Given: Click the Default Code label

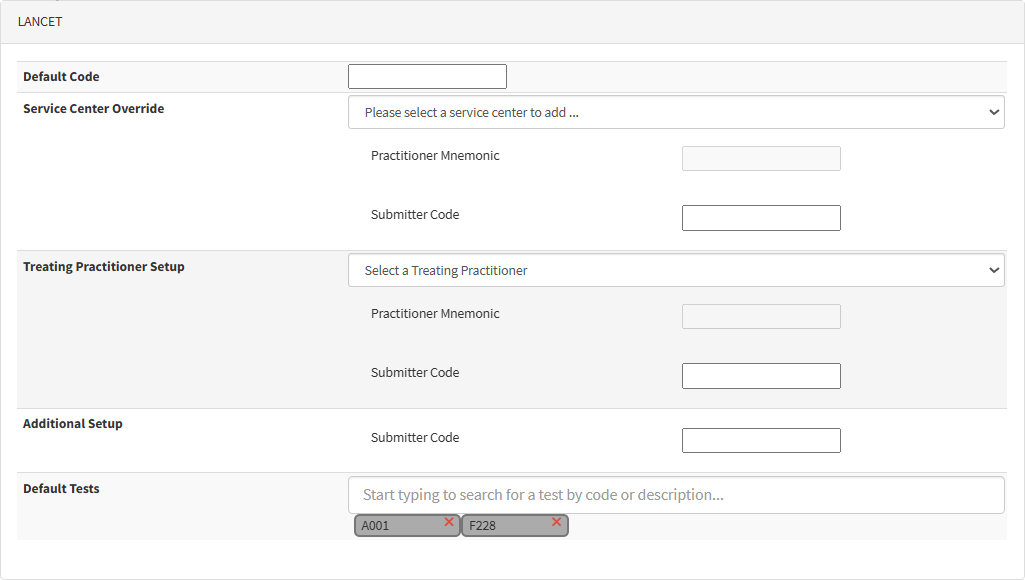Looking at the screenshot, I should point(61,77).
